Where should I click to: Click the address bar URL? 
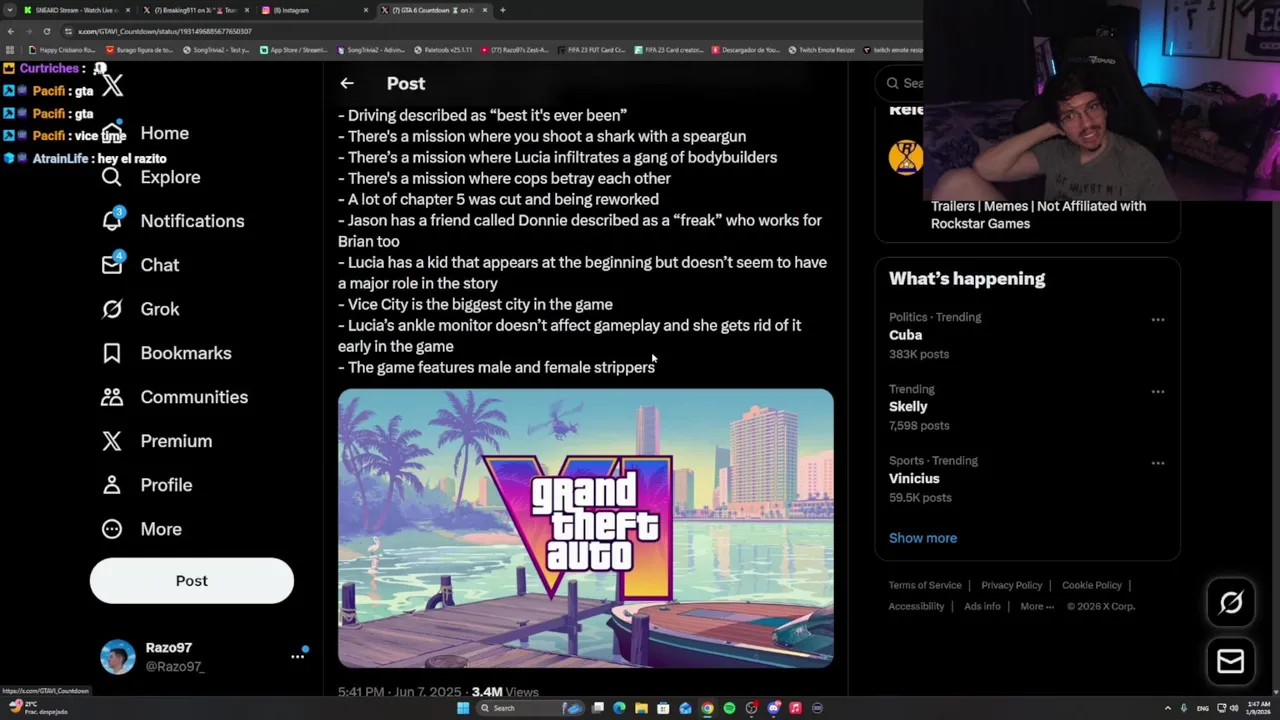point(165,31)
